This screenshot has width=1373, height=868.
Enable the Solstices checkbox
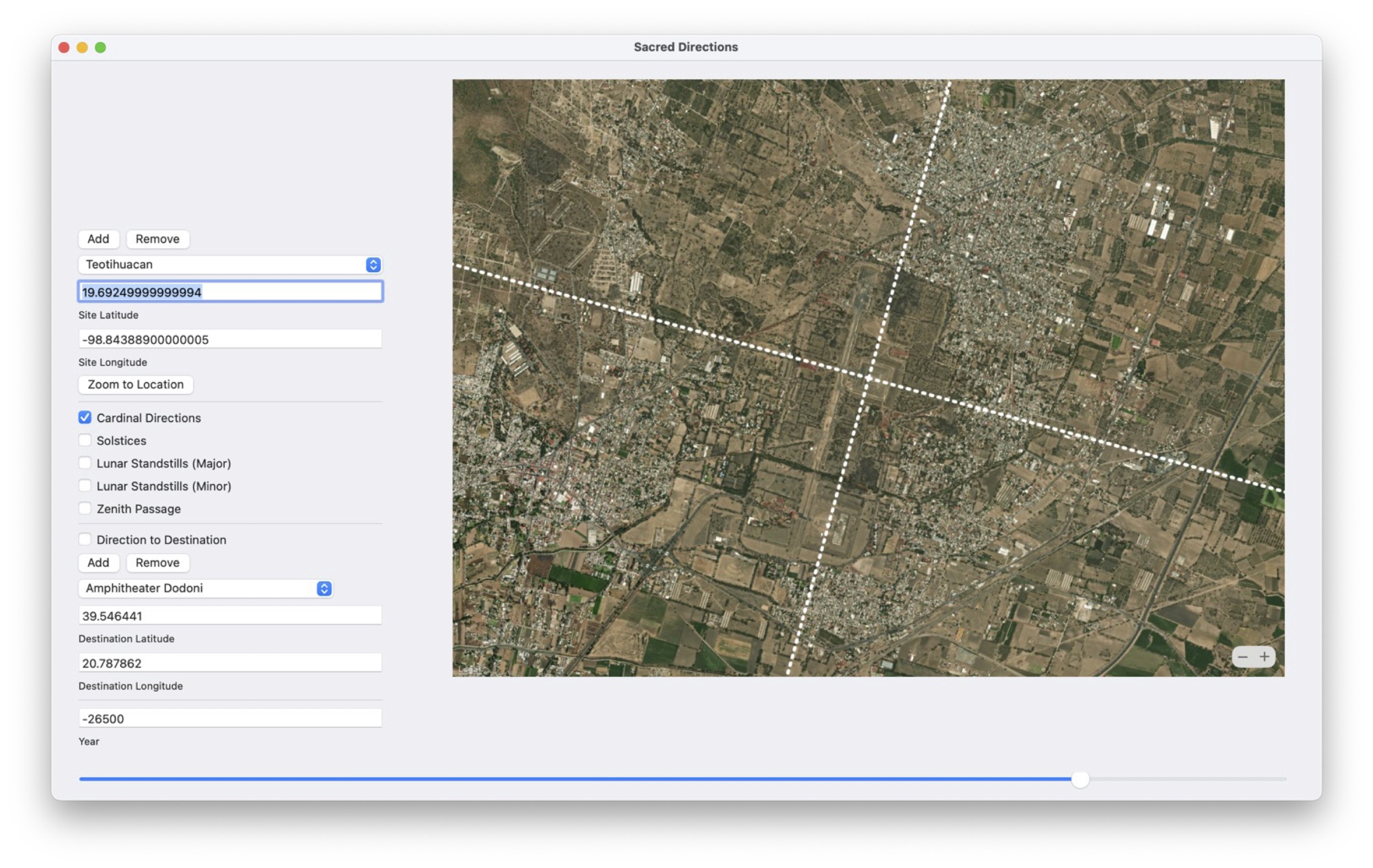tap(85, 440)
